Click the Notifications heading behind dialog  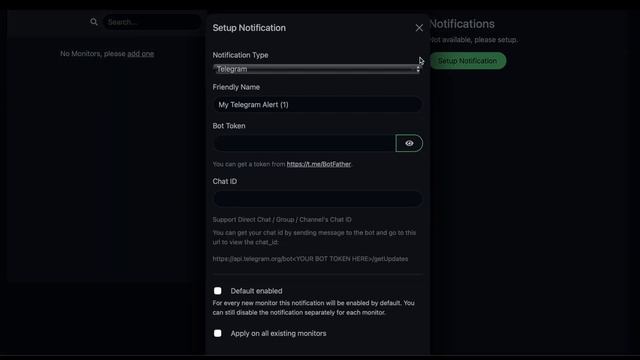coord(462,24)
